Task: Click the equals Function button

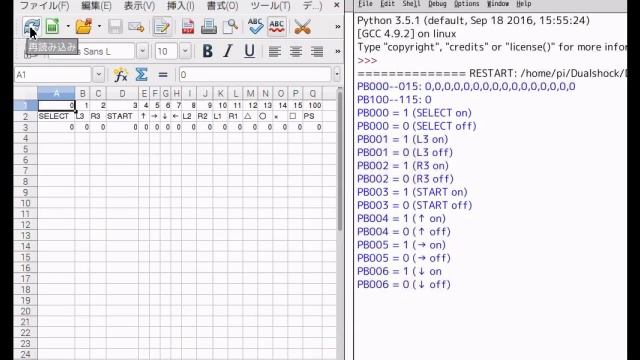Action: [x=163, y=75]
